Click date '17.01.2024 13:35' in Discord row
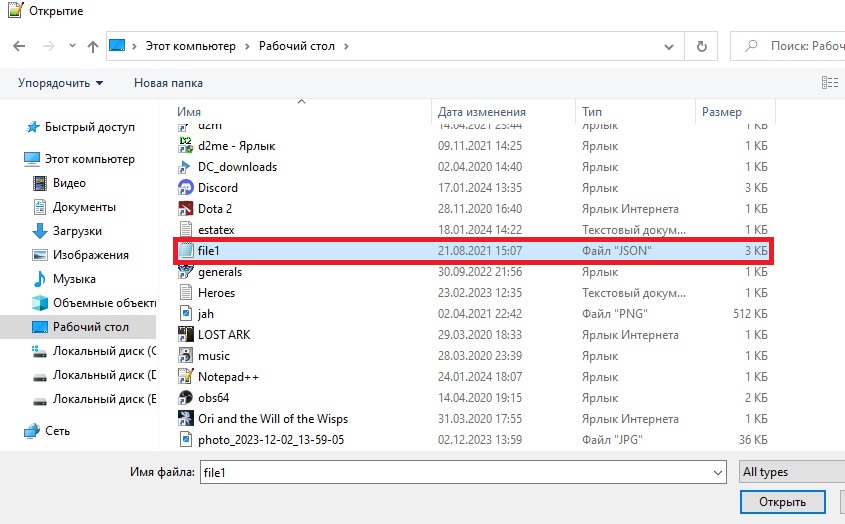The width and height of the screenshot is (845, 524). [x=480, y=188]
